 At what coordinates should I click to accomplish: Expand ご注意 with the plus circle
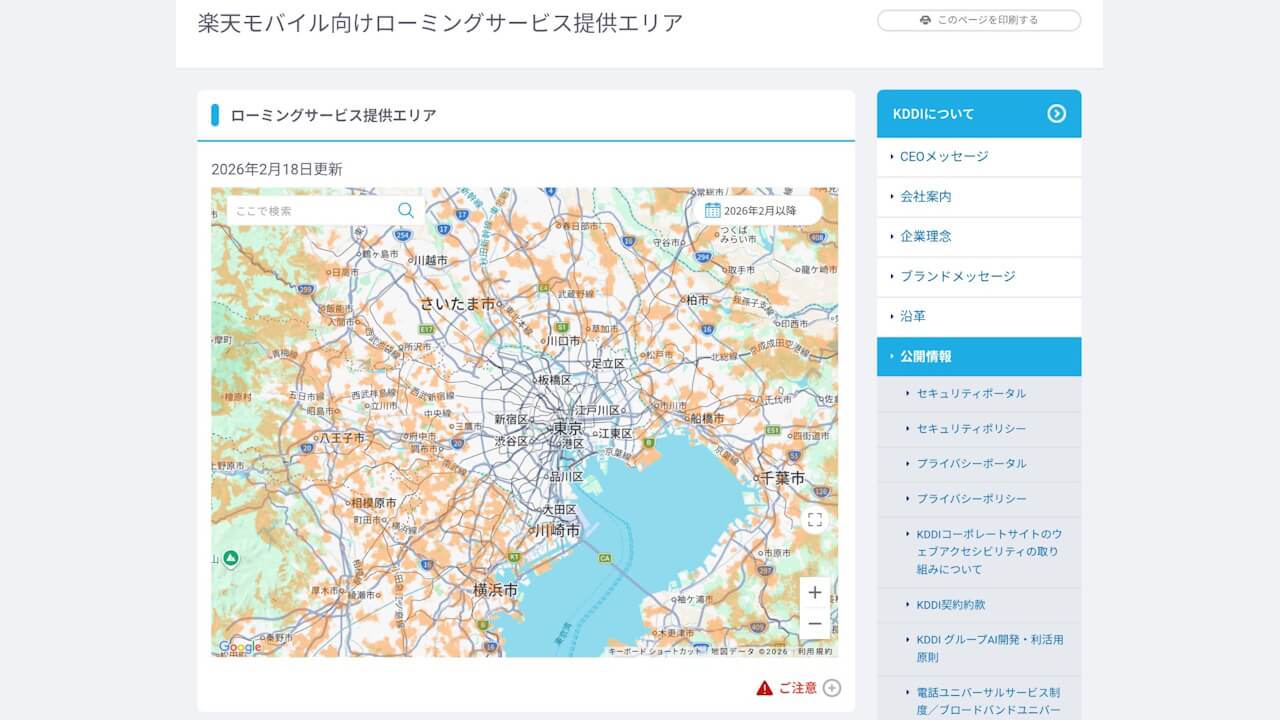833,688
